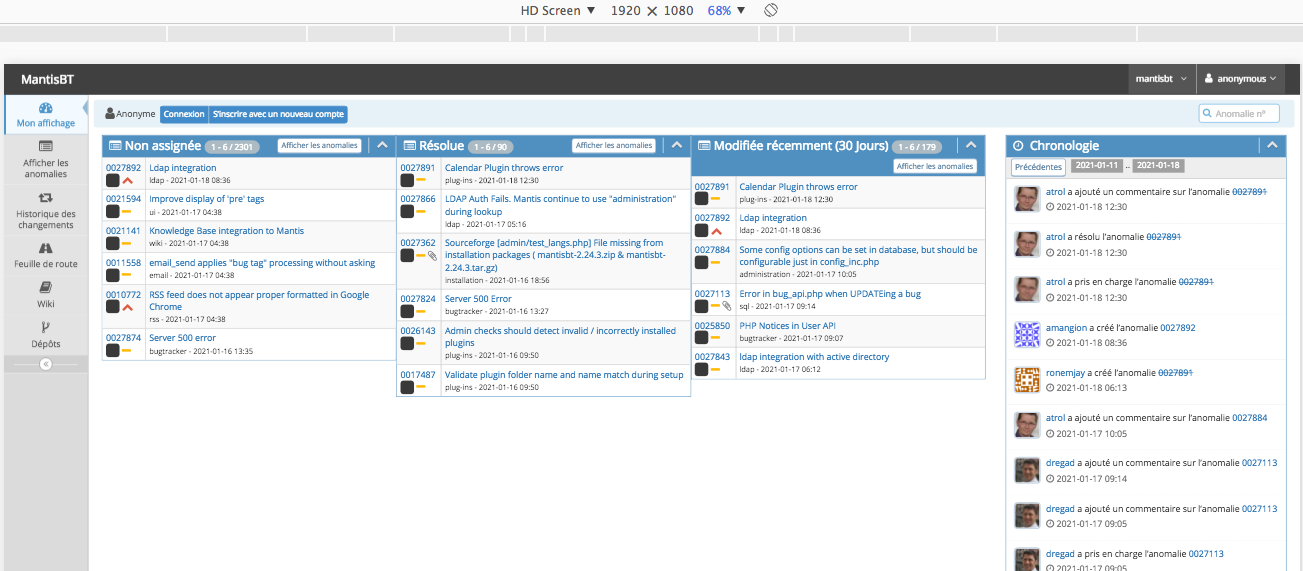Image resolution: width=1303 pixels, height=571 pixels.
Task: Collapse the Non assignée panel
Action: 382,145
